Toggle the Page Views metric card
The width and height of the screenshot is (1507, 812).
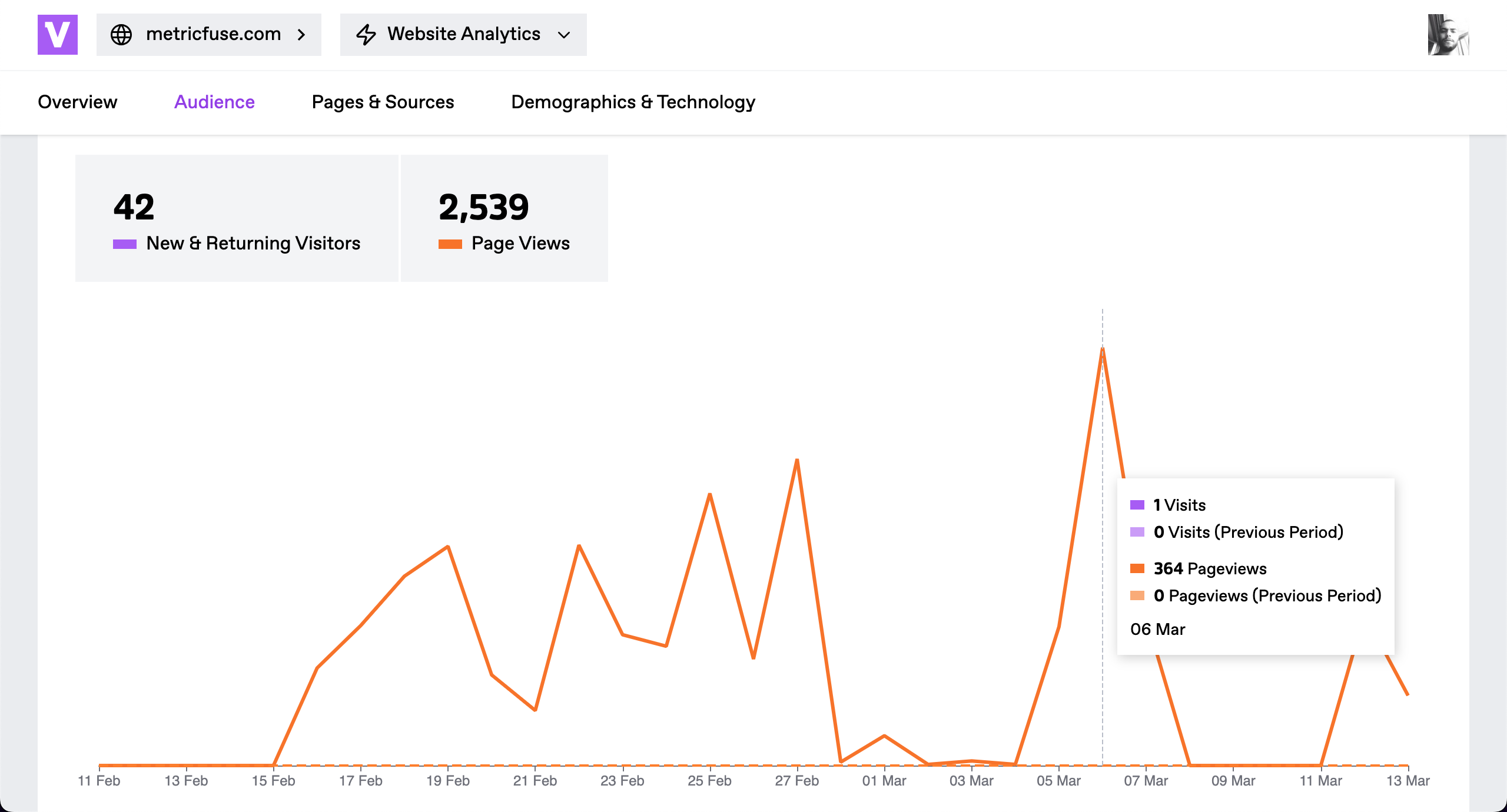tap(504, 218)
